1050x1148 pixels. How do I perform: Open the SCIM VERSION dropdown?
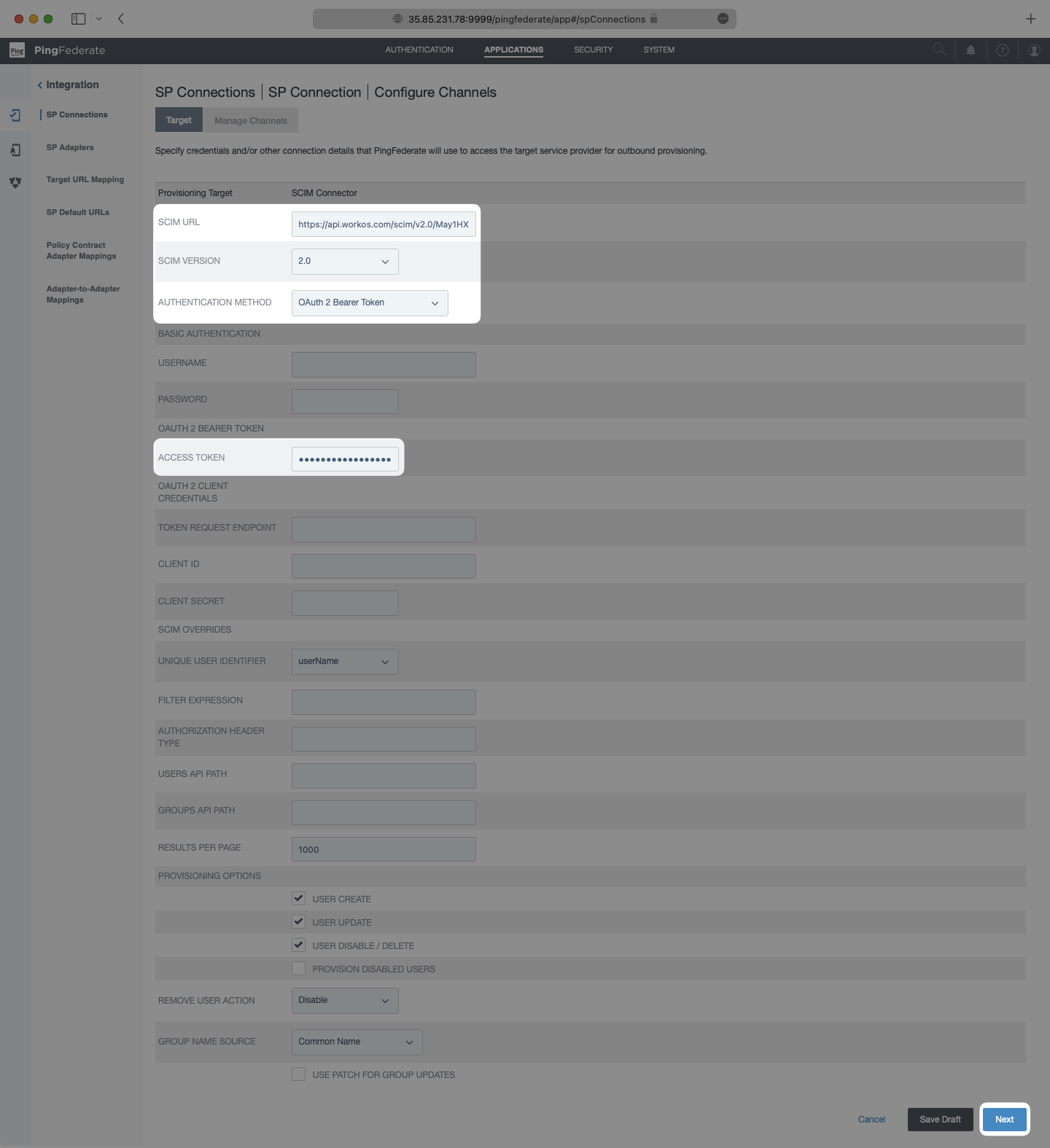[x=345, y=262]
